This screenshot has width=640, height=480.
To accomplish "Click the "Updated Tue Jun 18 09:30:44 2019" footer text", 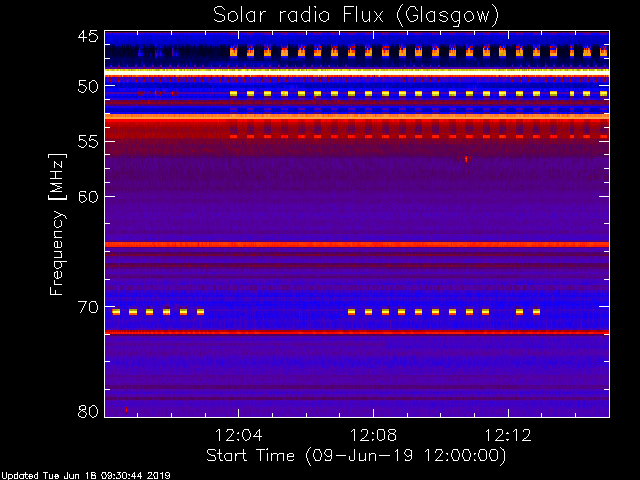I will pyautogui.click(x=86, y=476).
